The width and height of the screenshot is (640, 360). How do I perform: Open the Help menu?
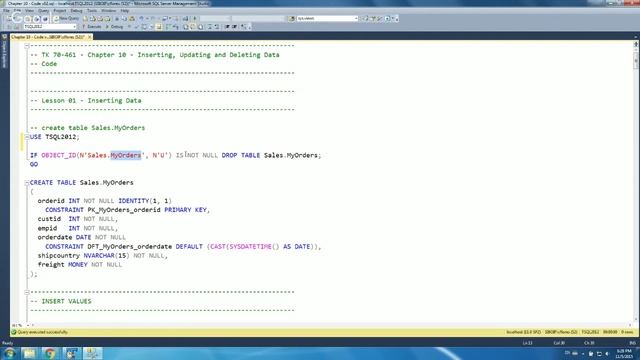124,11
